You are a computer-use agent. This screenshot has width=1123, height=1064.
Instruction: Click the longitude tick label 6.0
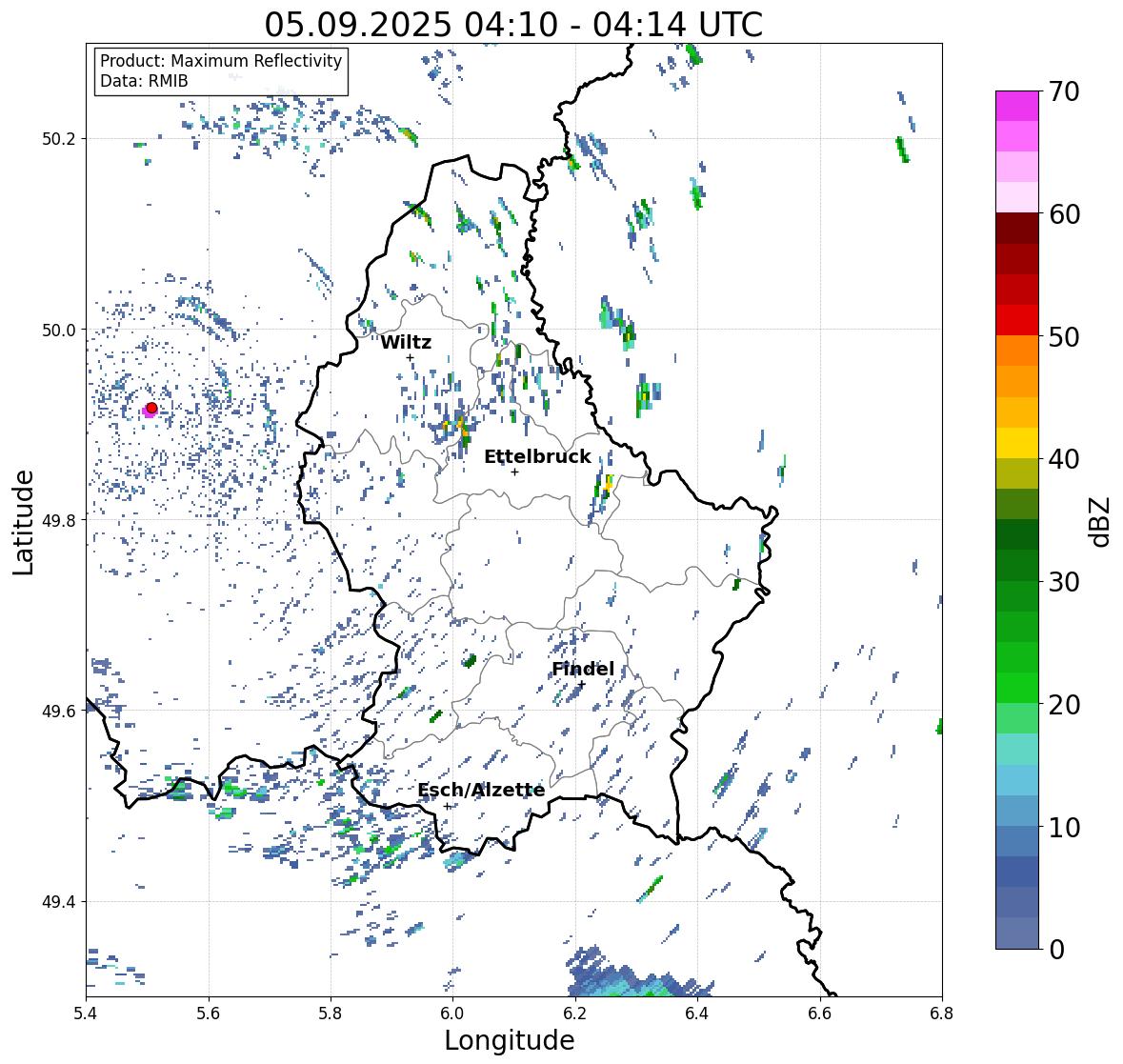click(x=452, y=1014)
